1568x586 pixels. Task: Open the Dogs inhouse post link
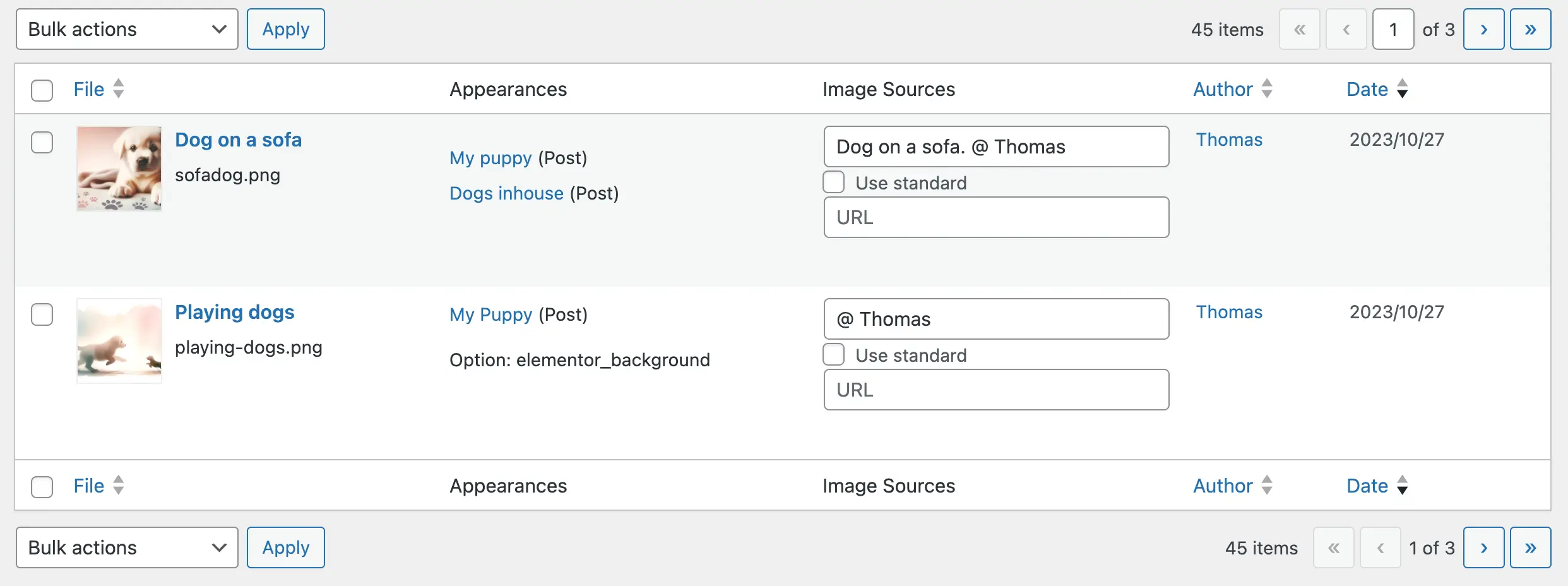pyautogui.click(x=506, y=193)
